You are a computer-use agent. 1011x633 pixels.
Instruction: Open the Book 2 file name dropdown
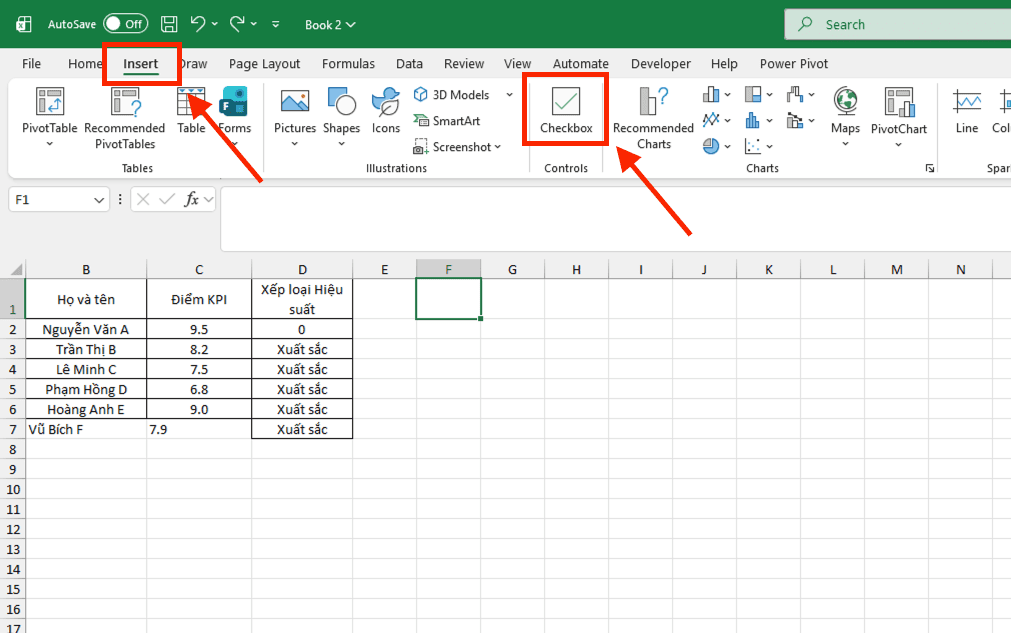330,24
